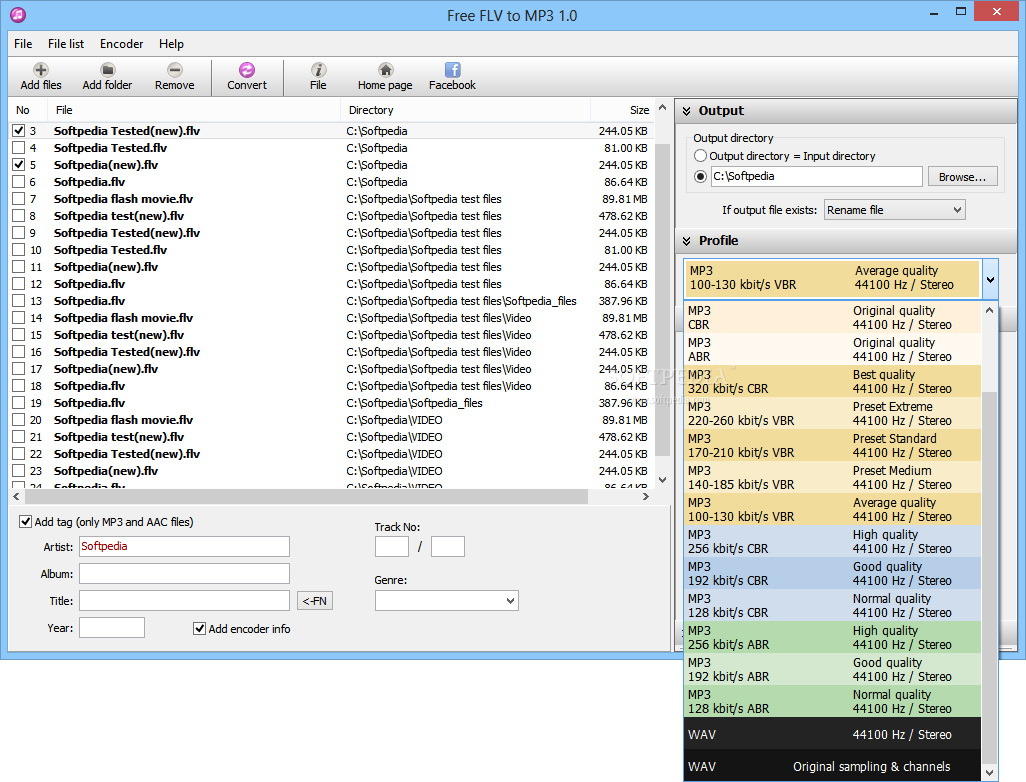Choose WAV Original sampling & channels profile
This screenshot has height=782, width=1026.
point(832,766)
